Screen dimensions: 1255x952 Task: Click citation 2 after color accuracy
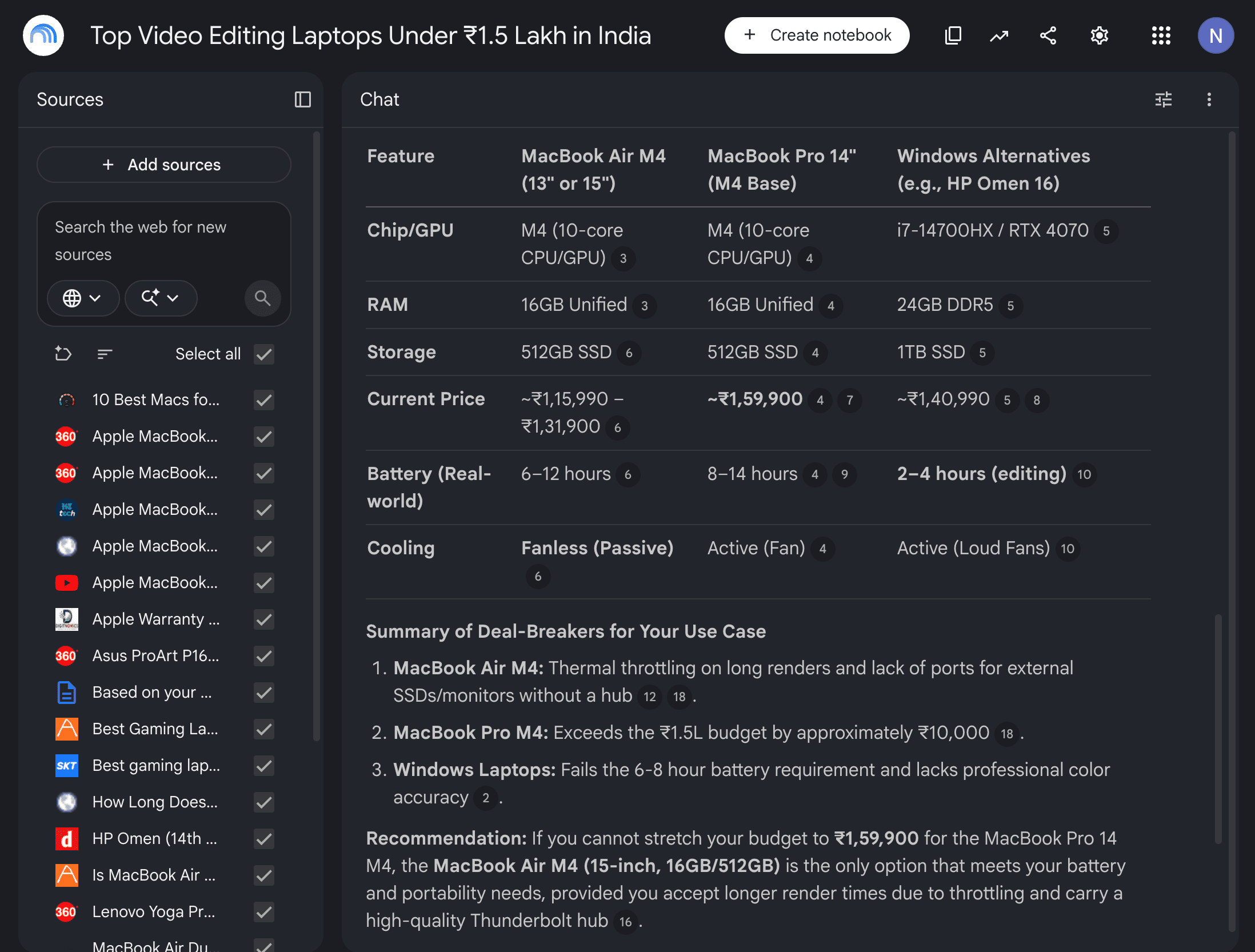click(x=486, y=798)
